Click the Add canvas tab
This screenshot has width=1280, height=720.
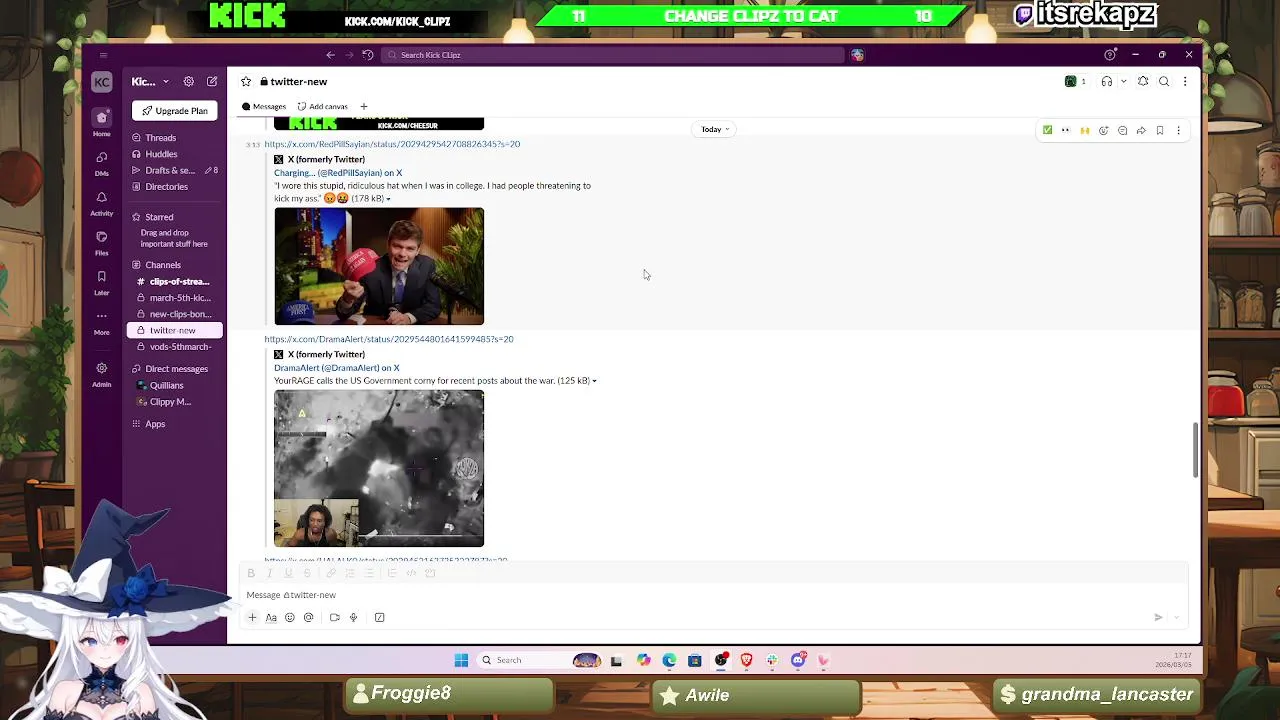point(322,107)
